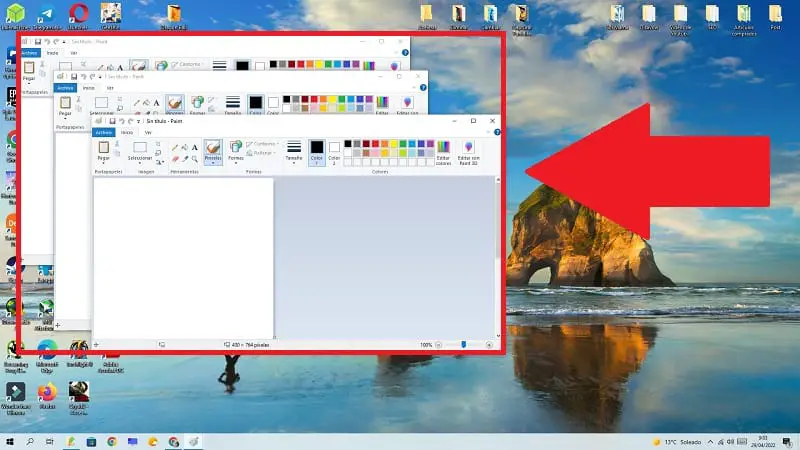
Task: Open the Archivo tab in middle Paint window
Action: click(65, 88)
